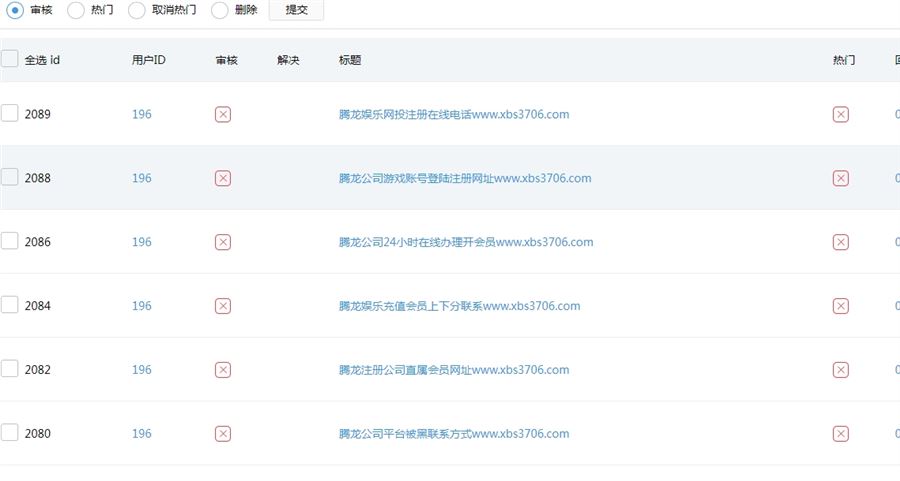Click the 热门 X icon in row 2080
The height and width of the screenshot is (481, 900).
point(840,434)
